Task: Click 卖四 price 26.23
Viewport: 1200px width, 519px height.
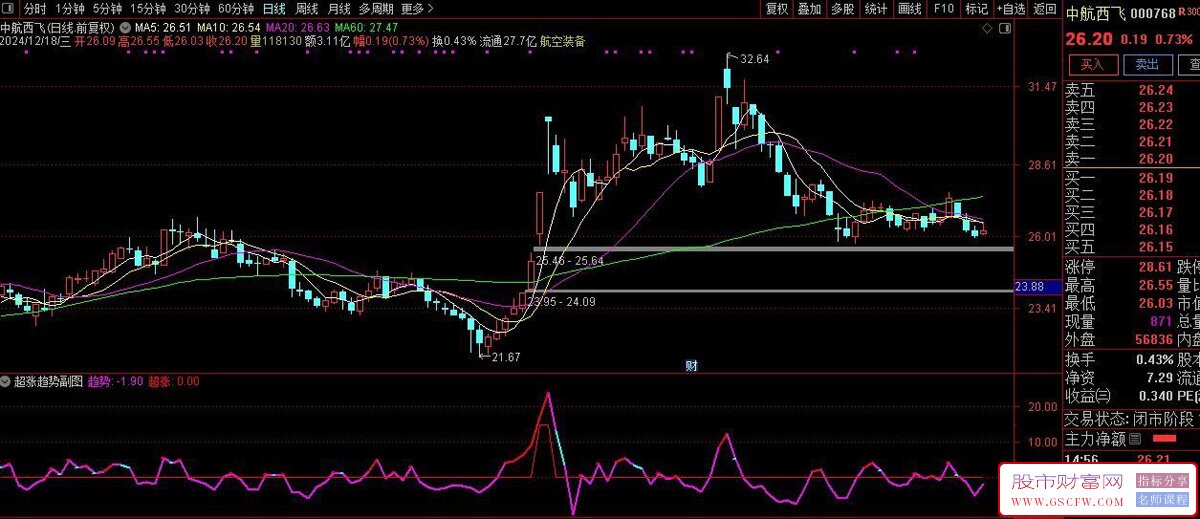Action: pyautogui.click(x=1155, y=107)
